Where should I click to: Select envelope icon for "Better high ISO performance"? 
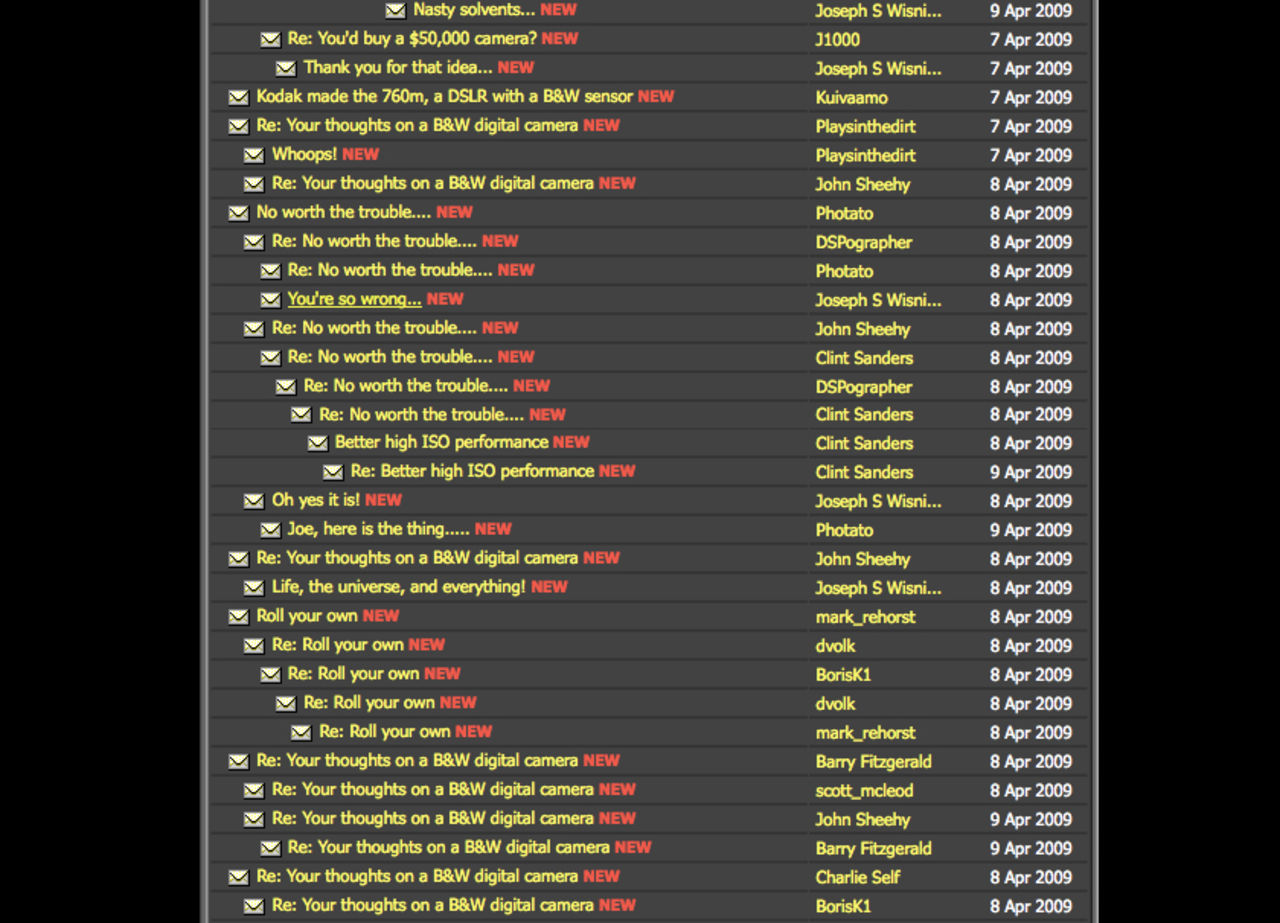[317, 443]
